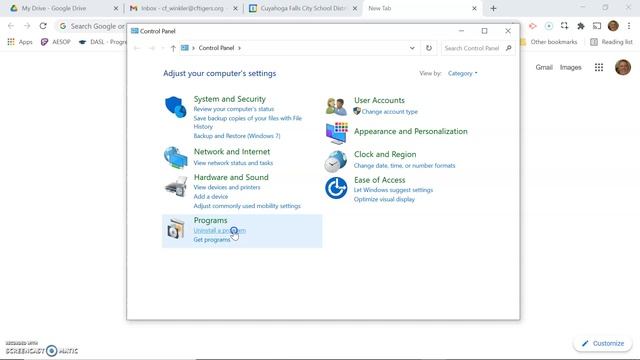Open Hardware and Sound printer icon
This screenshot has width=640, height=360.
coord(176,186)
